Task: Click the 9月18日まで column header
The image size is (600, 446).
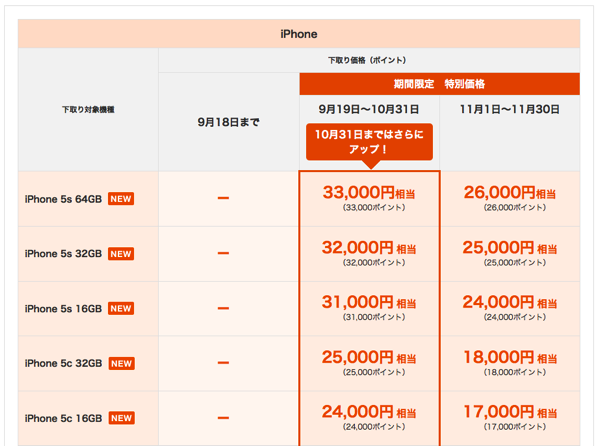Action: point(228,122)
